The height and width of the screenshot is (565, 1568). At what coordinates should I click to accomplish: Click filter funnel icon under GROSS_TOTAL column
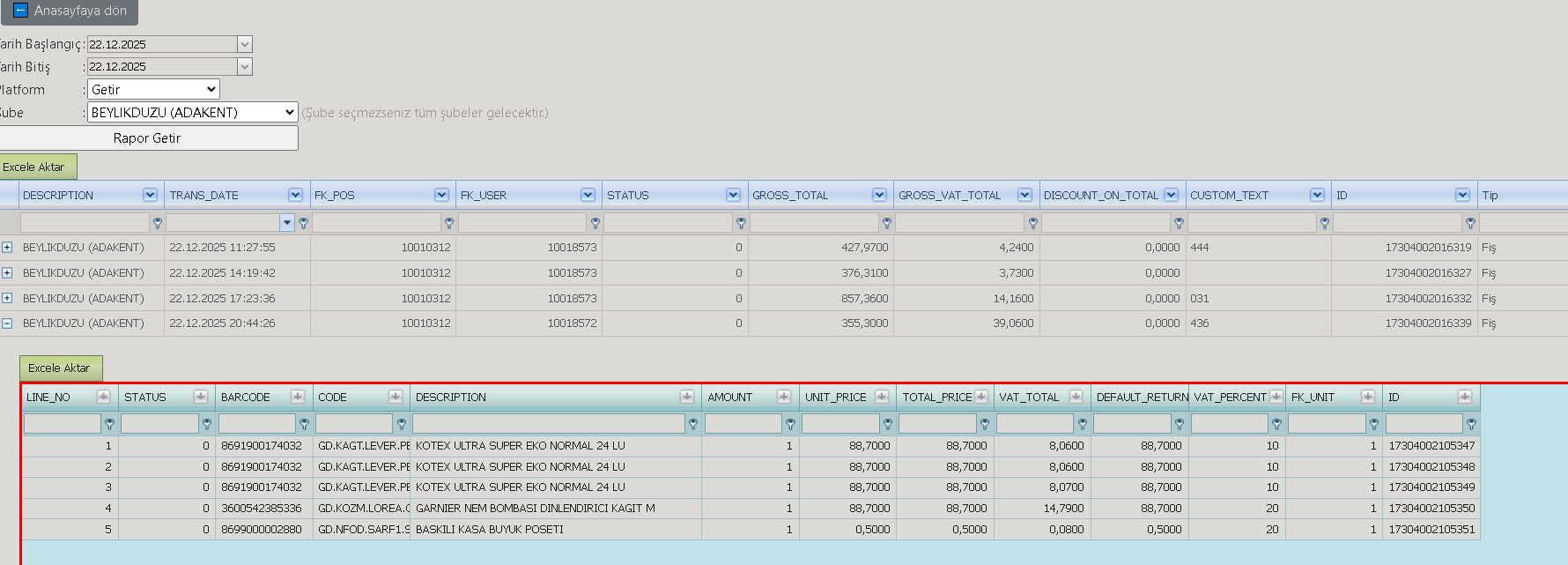pyautogui.click(x=887, y=223)
